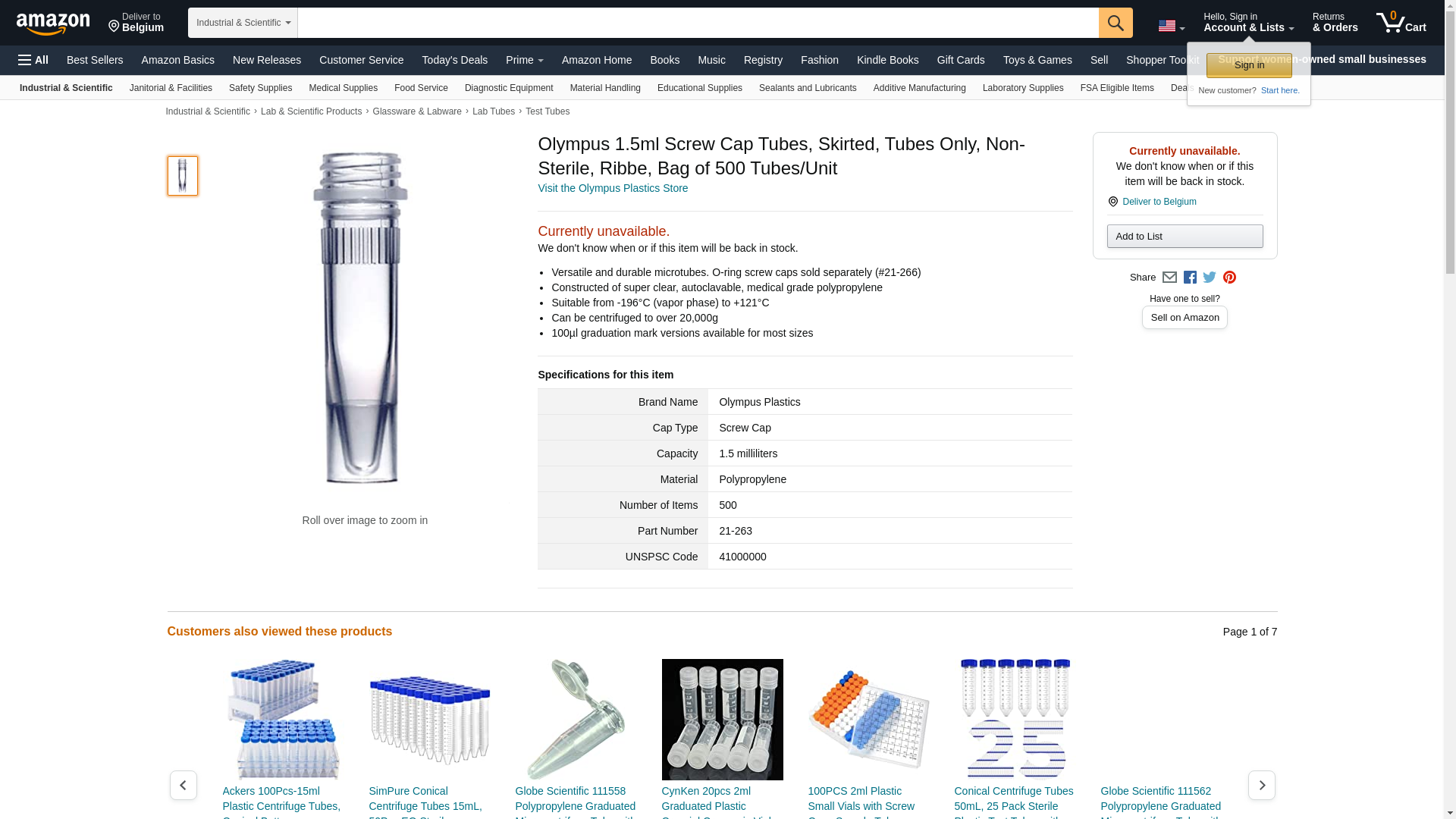Screen dimensions: 1456x819
Task: Click the Amazon logo
Action: 53,24
